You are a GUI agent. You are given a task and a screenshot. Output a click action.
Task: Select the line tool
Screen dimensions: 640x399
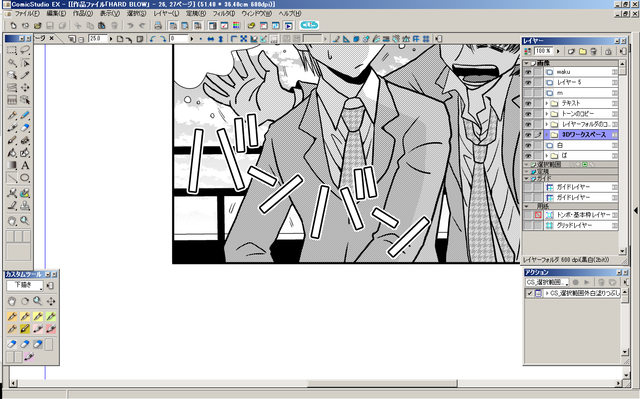pos(12,178)
